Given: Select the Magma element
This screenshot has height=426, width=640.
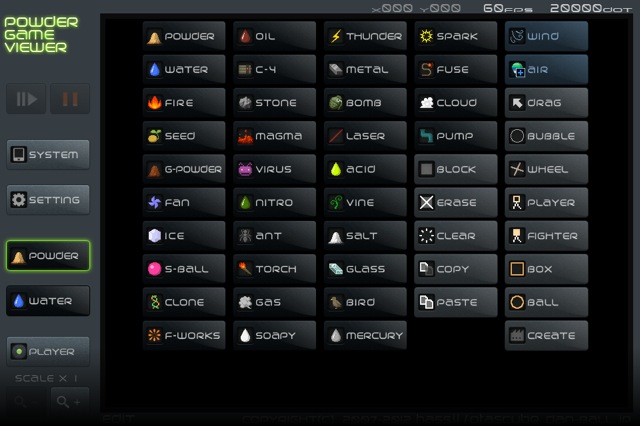Looking at the screenshot, I should point(275,135).
